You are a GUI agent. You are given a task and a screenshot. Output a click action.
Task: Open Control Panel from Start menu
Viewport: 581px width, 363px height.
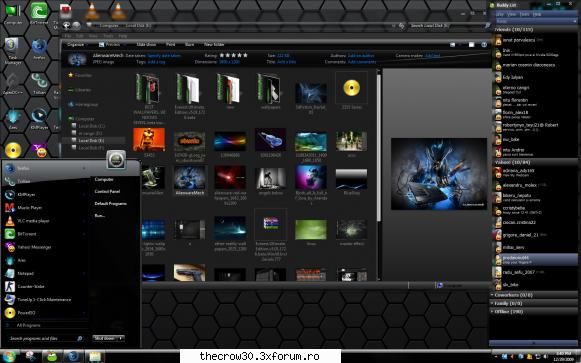click(x=107, y=192)
